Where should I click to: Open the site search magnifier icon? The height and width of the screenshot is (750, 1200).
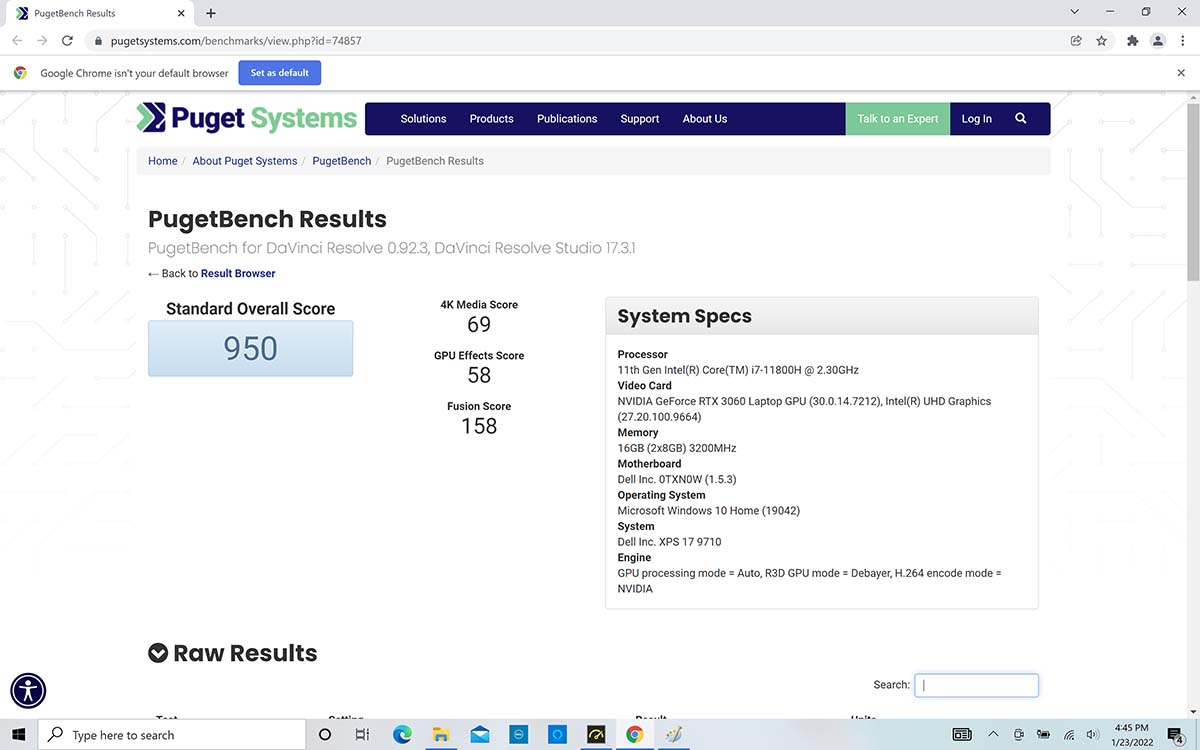pyautogui.click(x=1021, y=118)
